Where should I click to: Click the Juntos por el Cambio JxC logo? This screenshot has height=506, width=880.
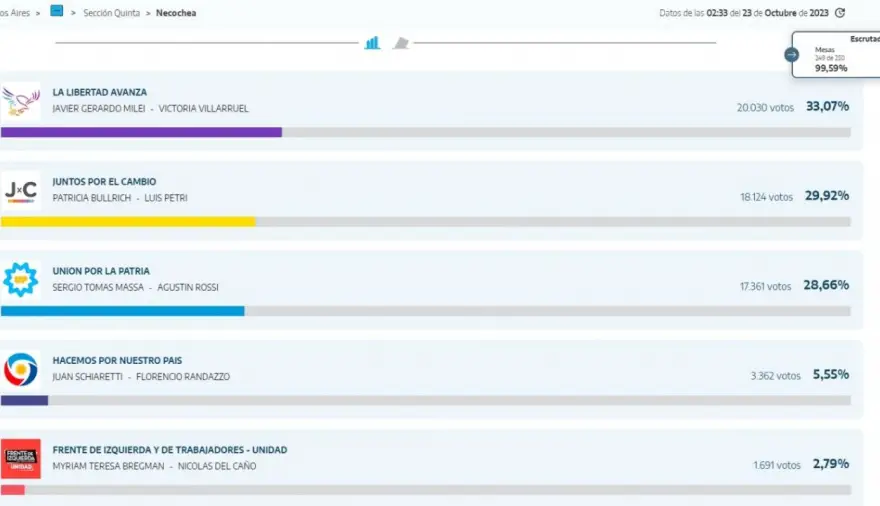(x=21, y=191)
